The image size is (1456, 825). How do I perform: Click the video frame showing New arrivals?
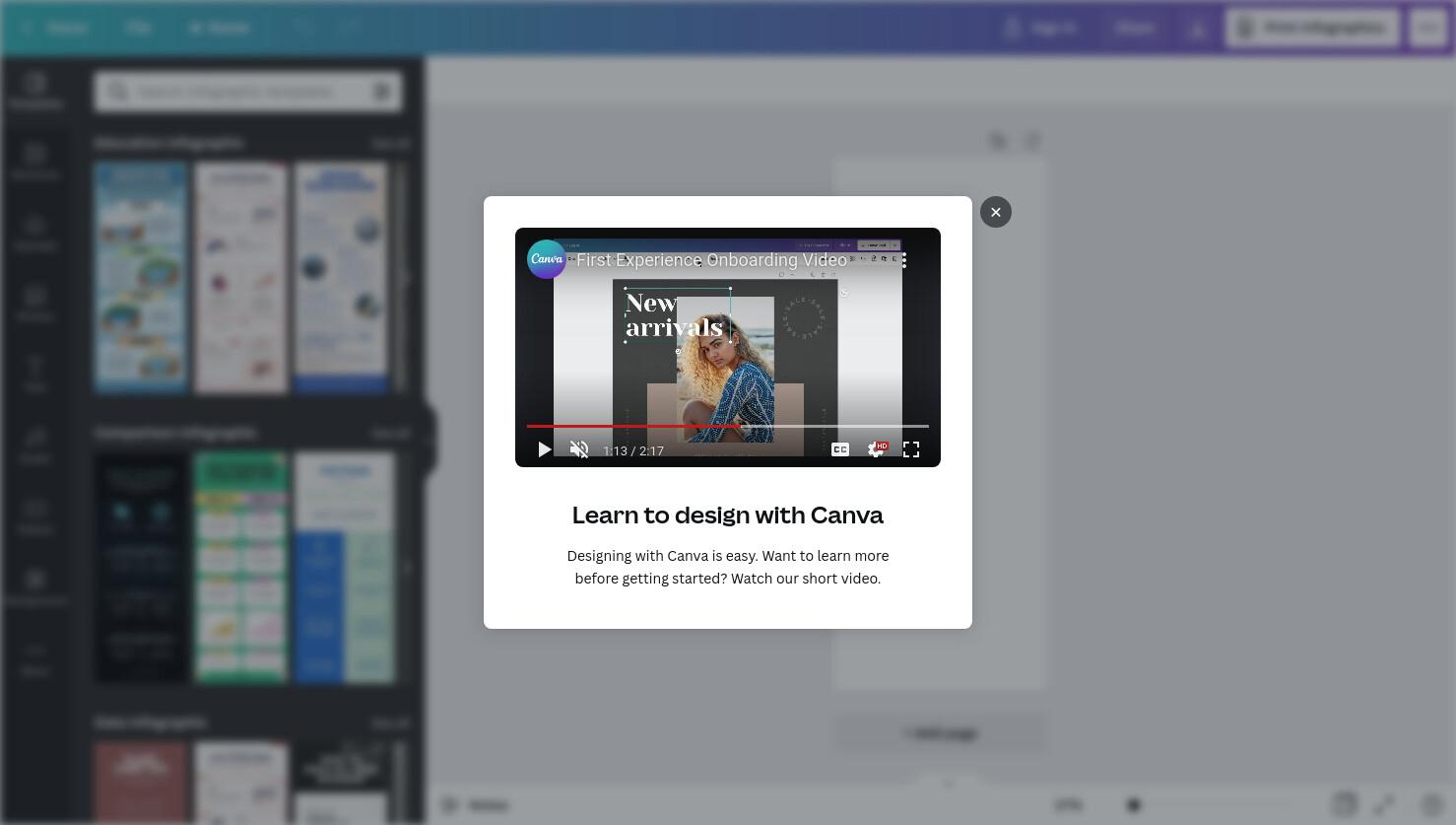[728, 347]
